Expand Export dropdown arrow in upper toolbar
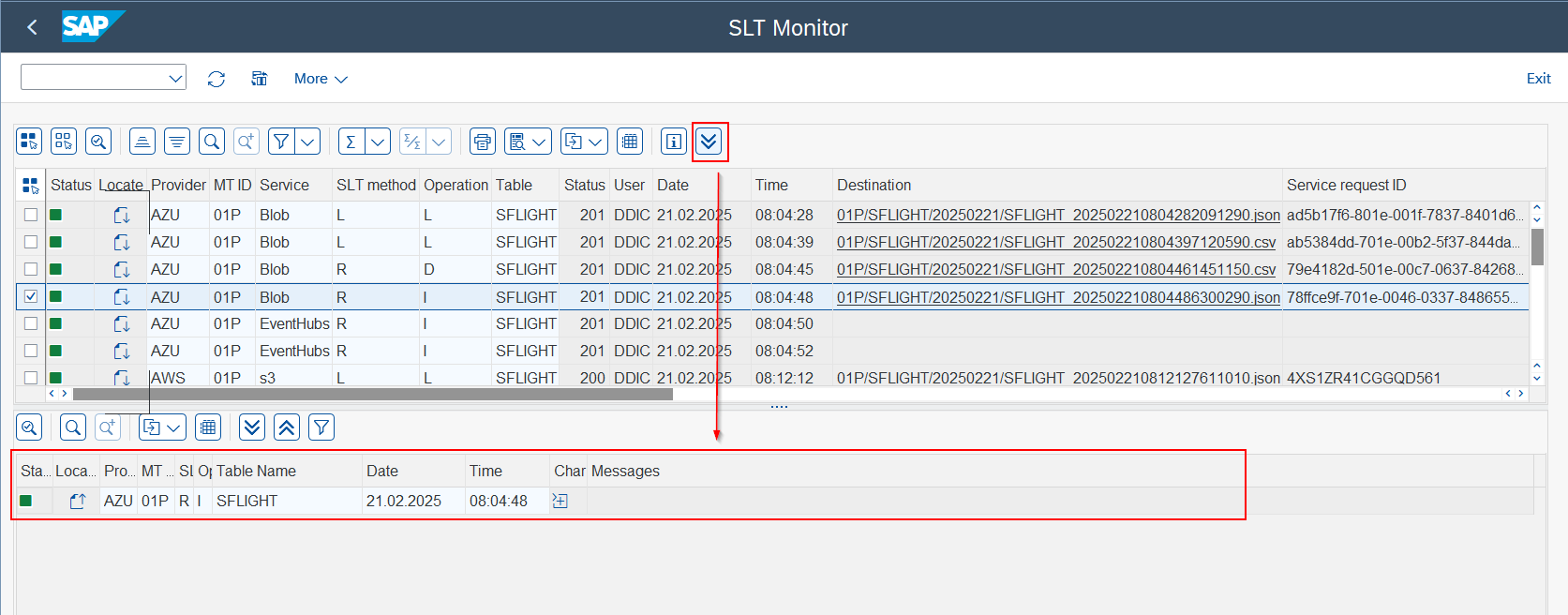This screenshot has width=1568, height=615. [x=596, y=142]
